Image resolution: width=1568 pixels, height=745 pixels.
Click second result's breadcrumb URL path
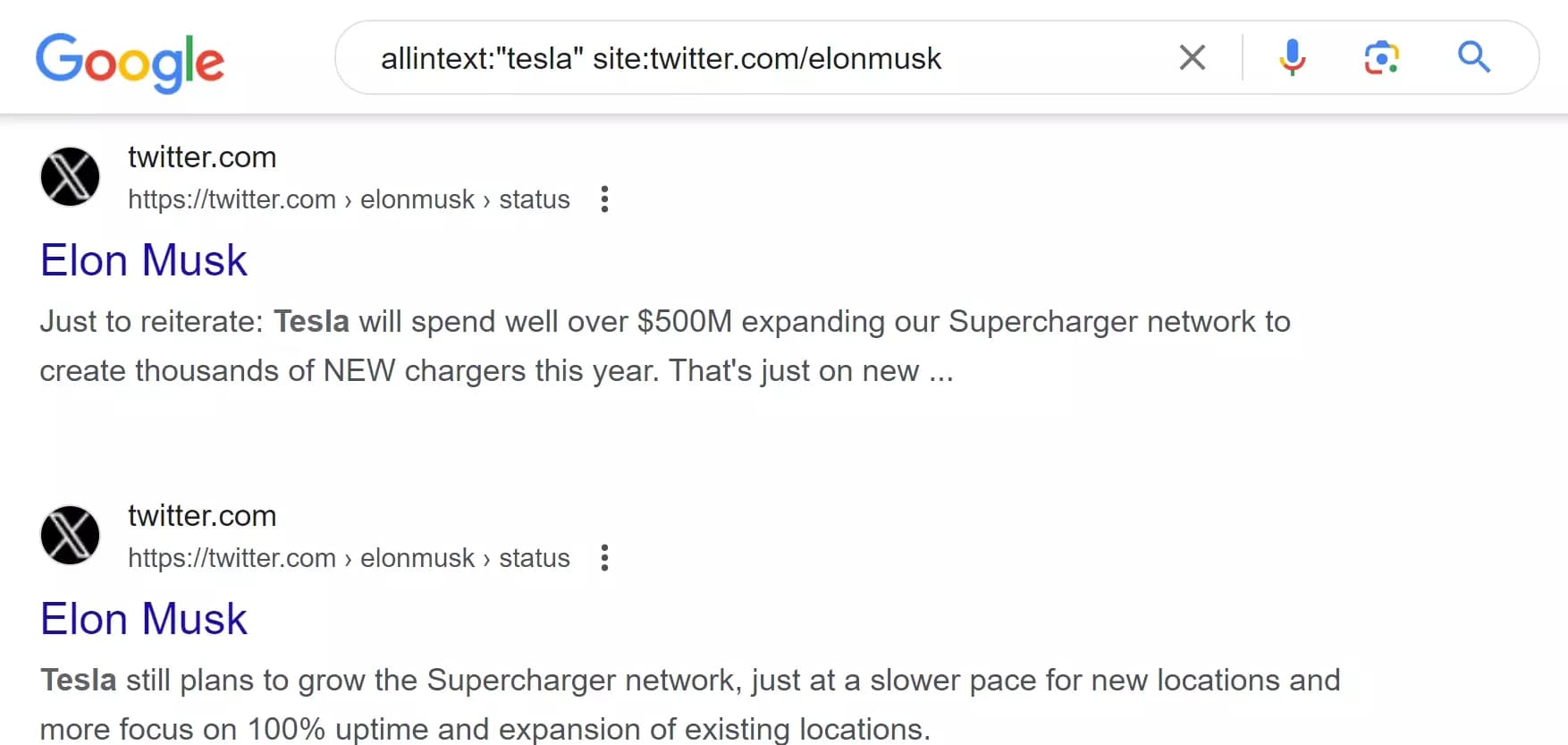tap(349, 558)
